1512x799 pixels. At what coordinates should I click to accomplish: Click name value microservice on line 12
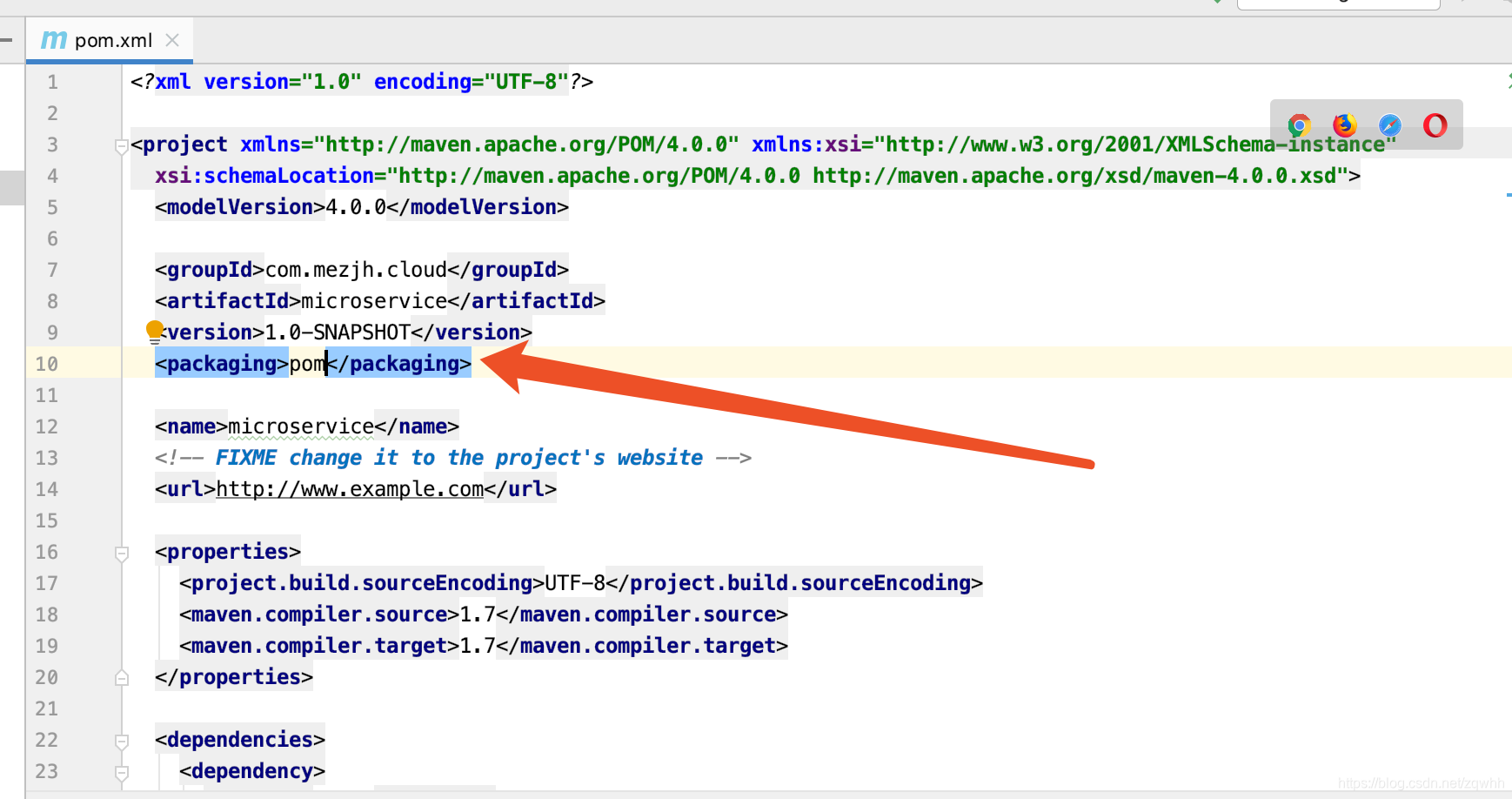click(301, 426)
